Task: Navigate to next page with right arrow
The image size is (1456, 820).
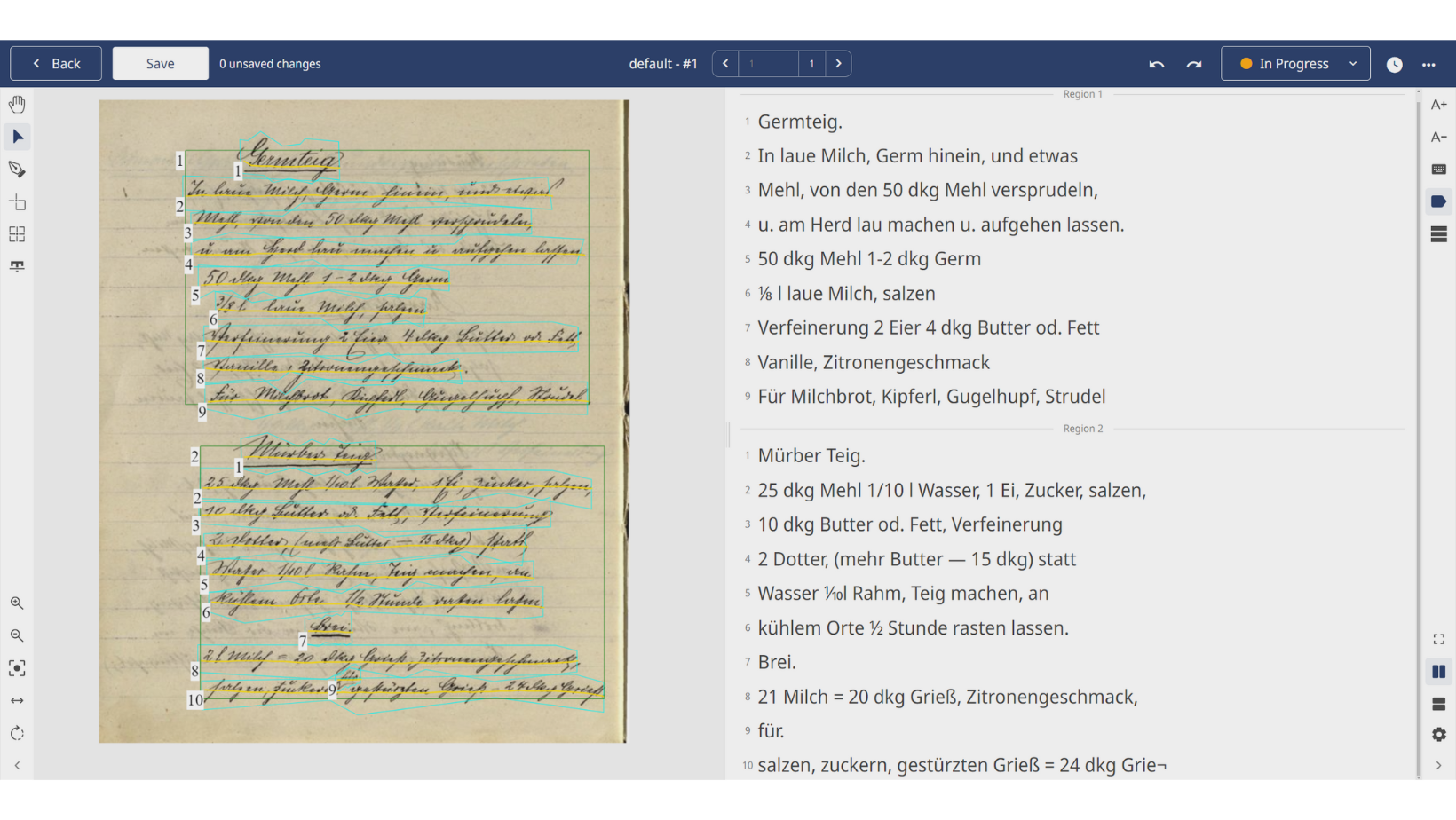Action: (x=838, y=63)
